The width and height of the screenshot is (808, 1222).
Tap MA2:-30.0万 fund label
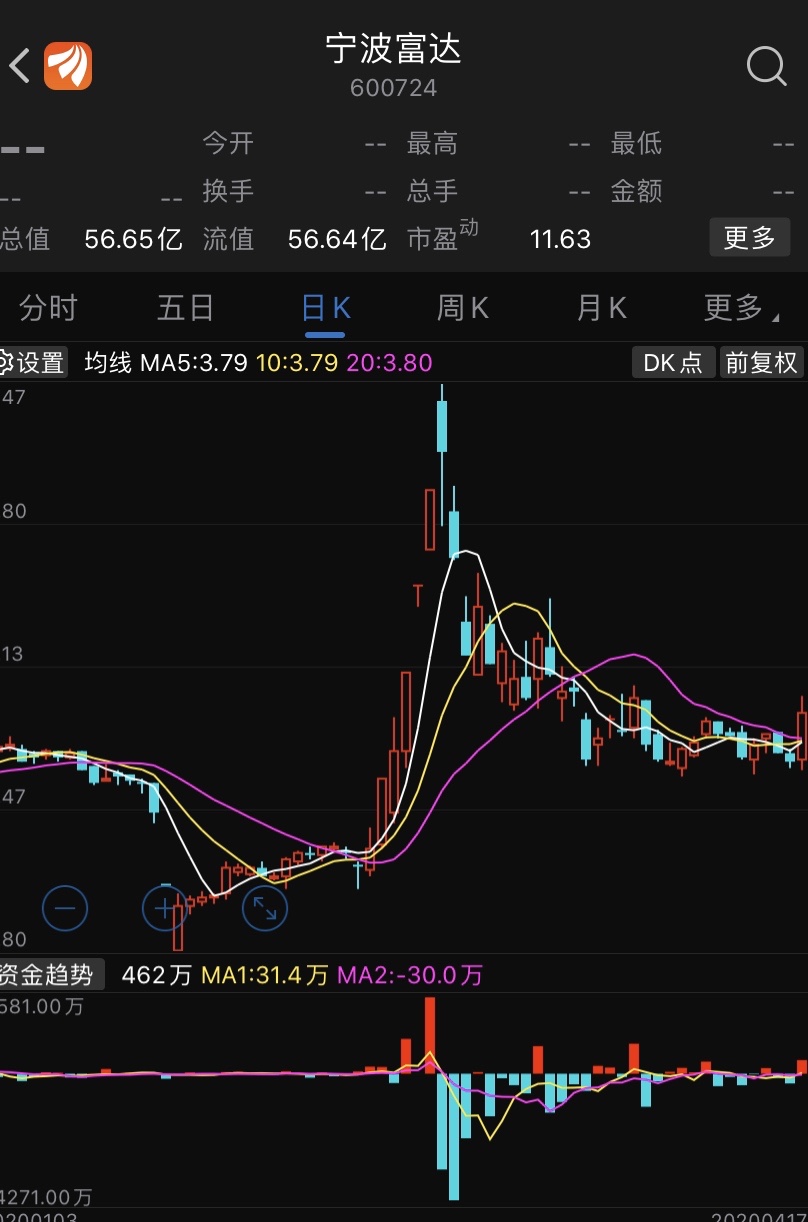pos(410,975)
